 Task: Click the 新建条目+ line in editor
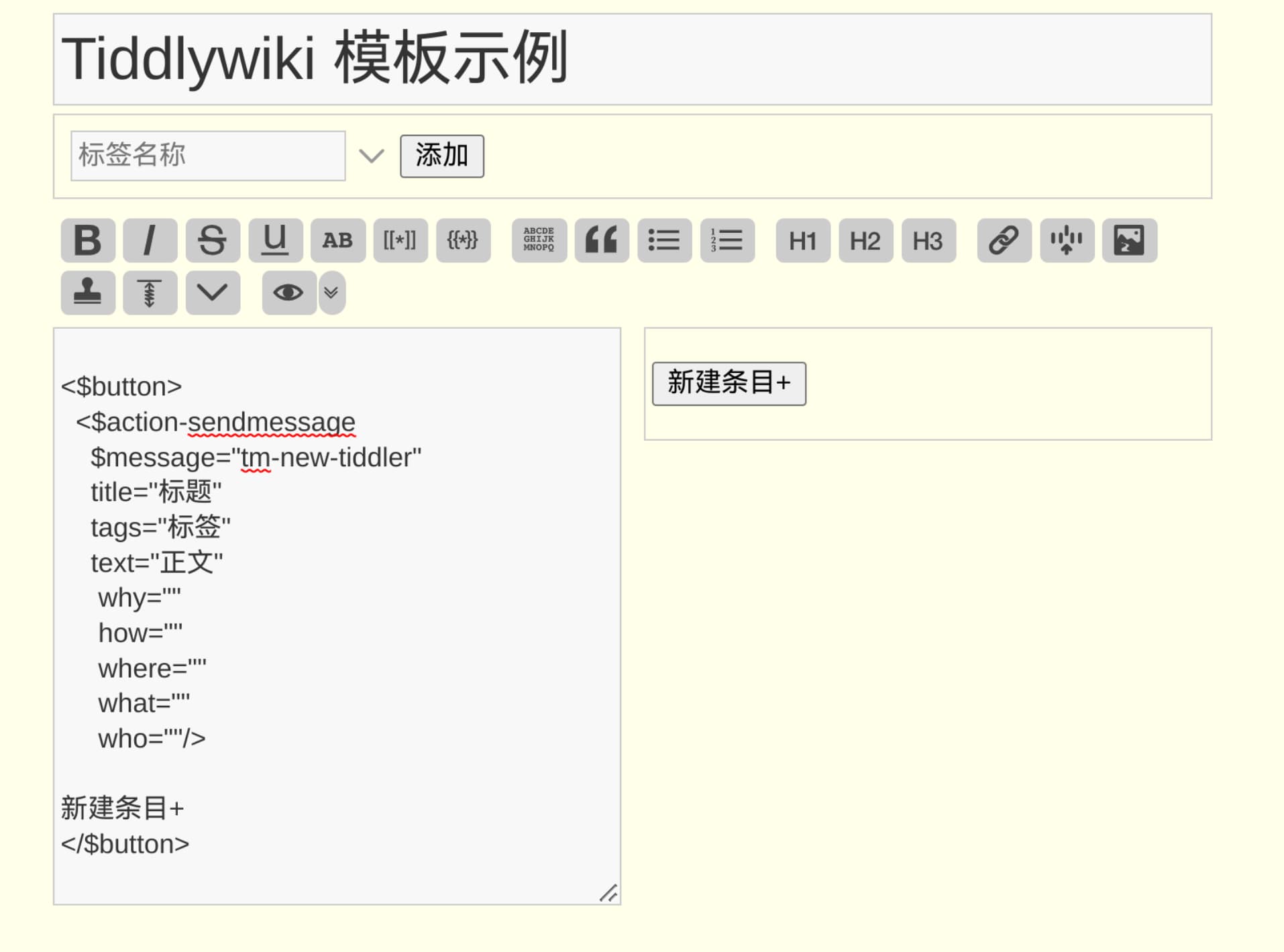point(123,808)
